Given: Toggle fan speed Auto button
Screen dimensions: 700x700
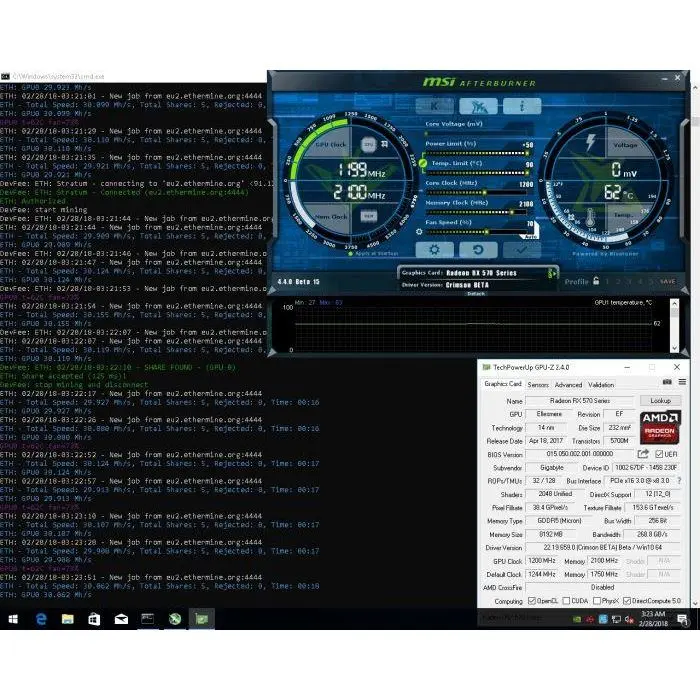Looking at the screenshot, I should pos(531,235).
